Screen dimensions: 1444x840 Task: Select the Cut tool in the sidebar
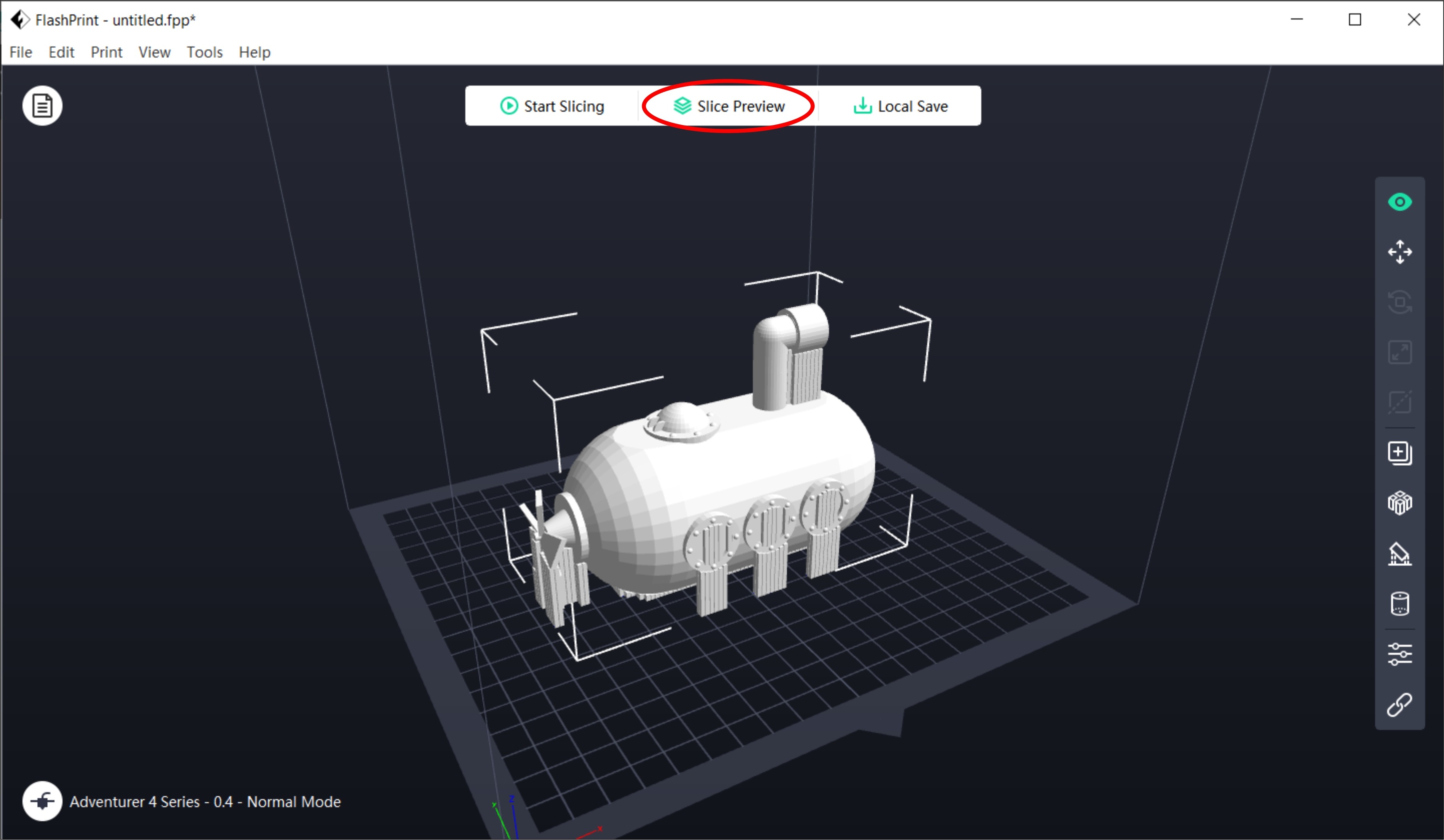(x=1399, y=402)
